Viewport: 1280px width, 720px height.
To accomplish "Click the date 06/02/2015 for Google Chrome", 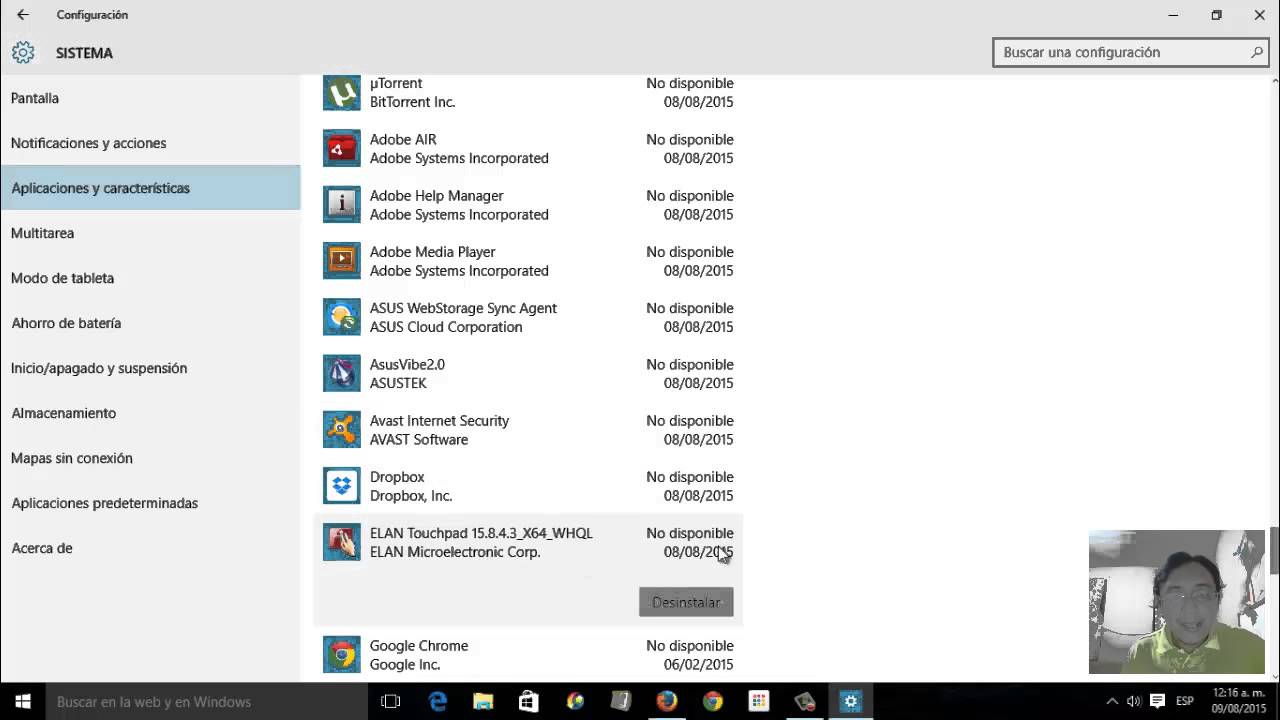I will [x=698, y=664].
